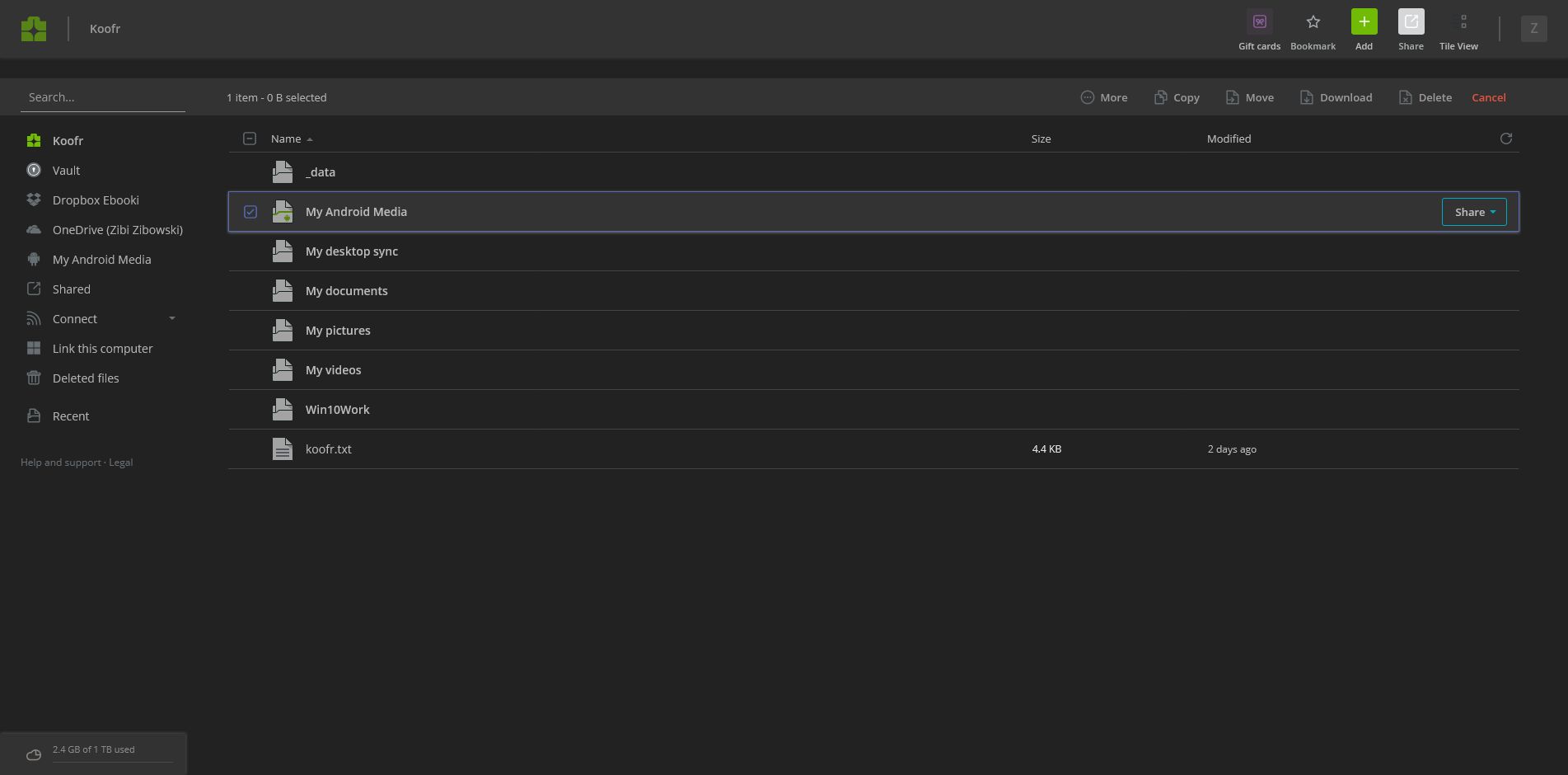Click My desktop sync folder icon
This screenshot has width=1568, height=775.
(283, 251)
